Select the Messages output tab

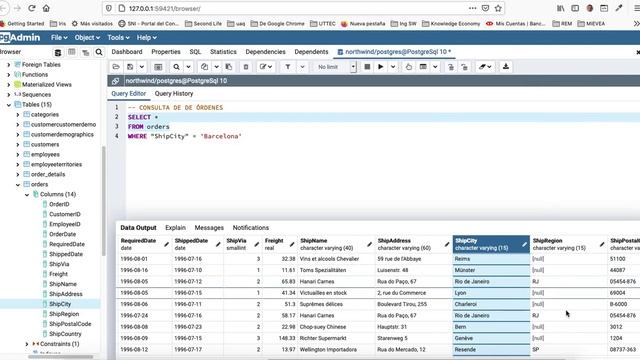tap(209, 228)
